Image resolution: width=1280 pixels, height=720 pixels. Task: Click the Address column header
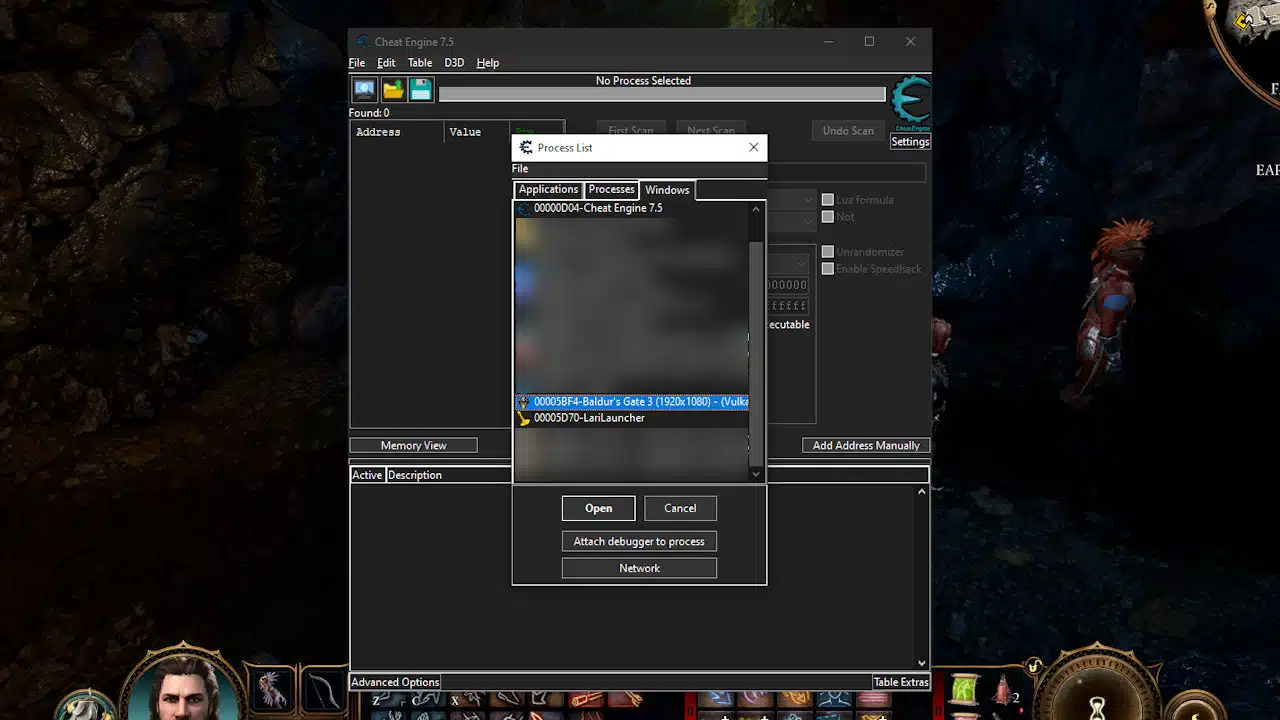pos(397,132)
